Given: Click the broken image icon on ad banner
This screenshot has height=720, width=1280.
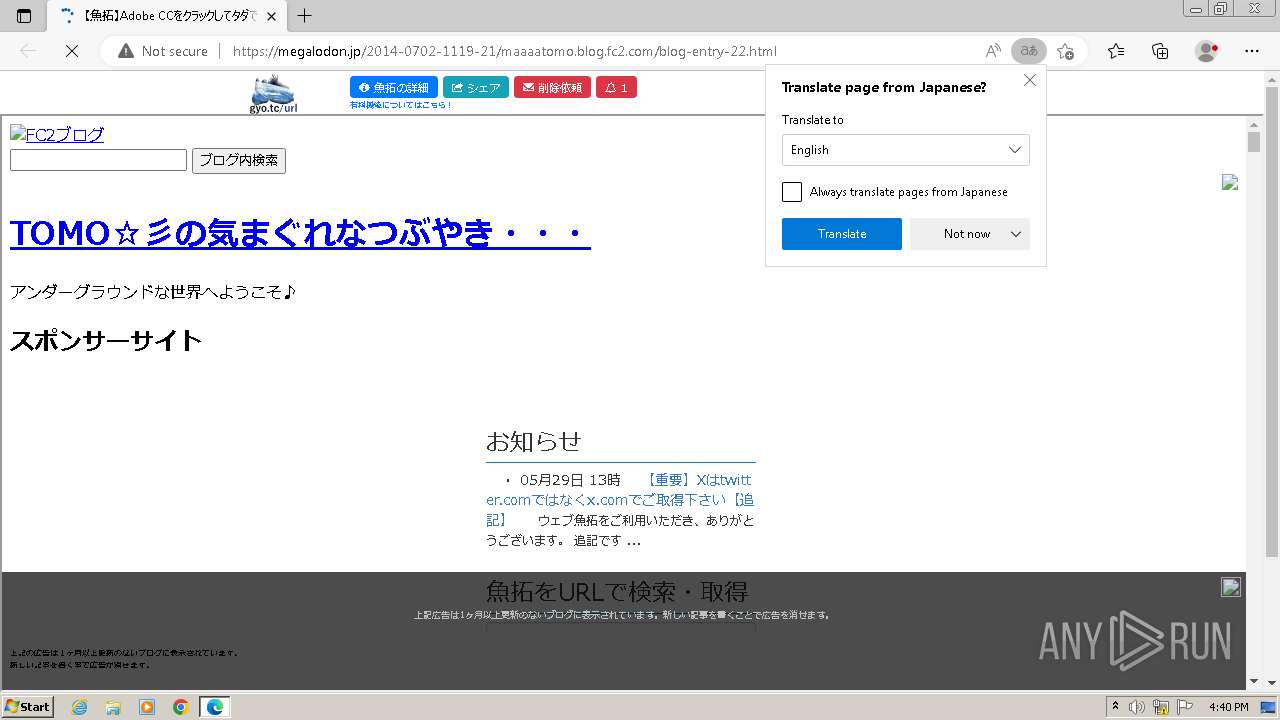Looking at the screenshot, I should click(x=1231, y=587).
